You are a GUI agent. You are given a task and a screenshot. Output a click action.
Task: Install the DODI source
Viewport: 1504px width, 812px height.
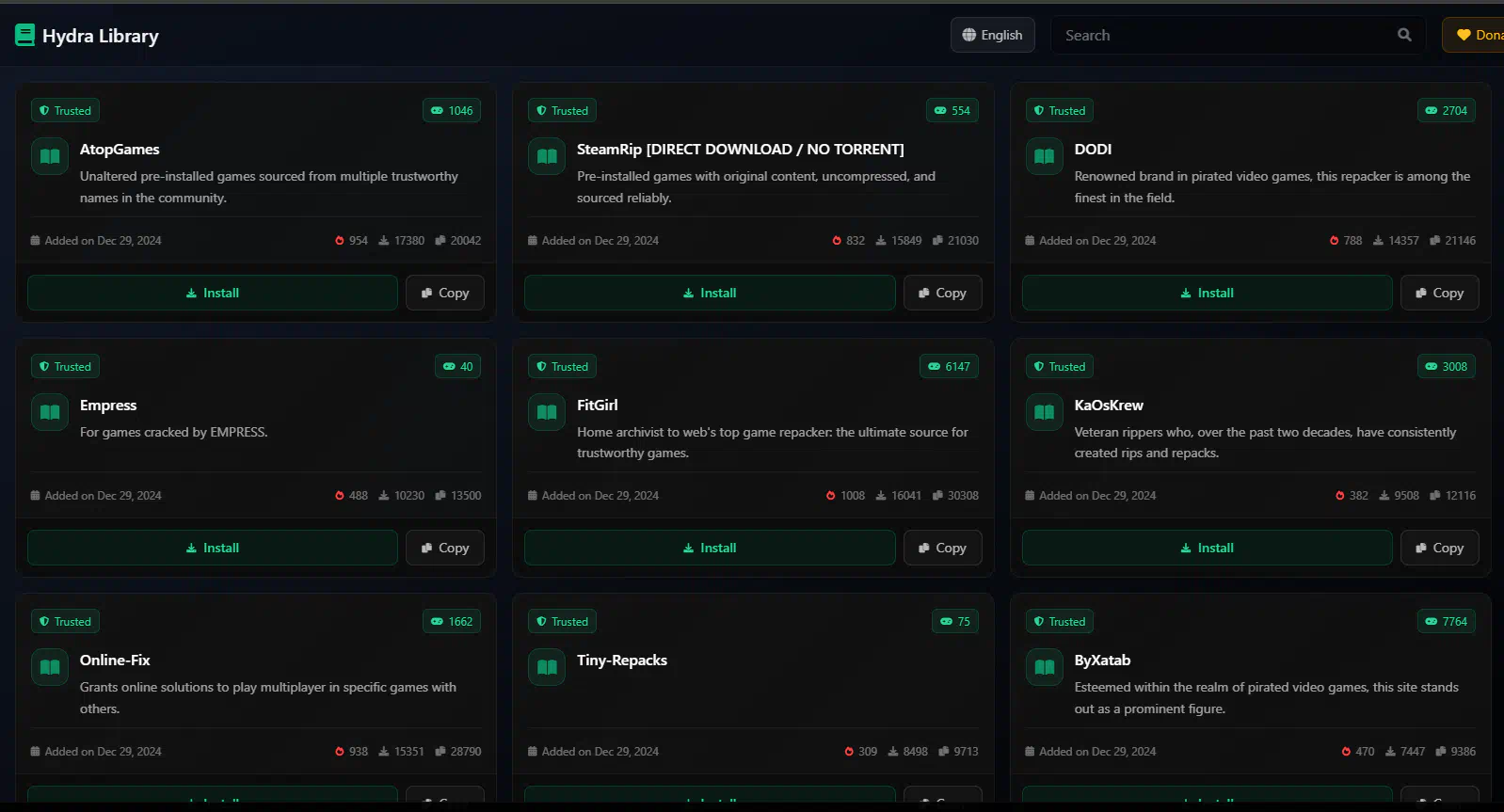click(x=1207, y=293)
